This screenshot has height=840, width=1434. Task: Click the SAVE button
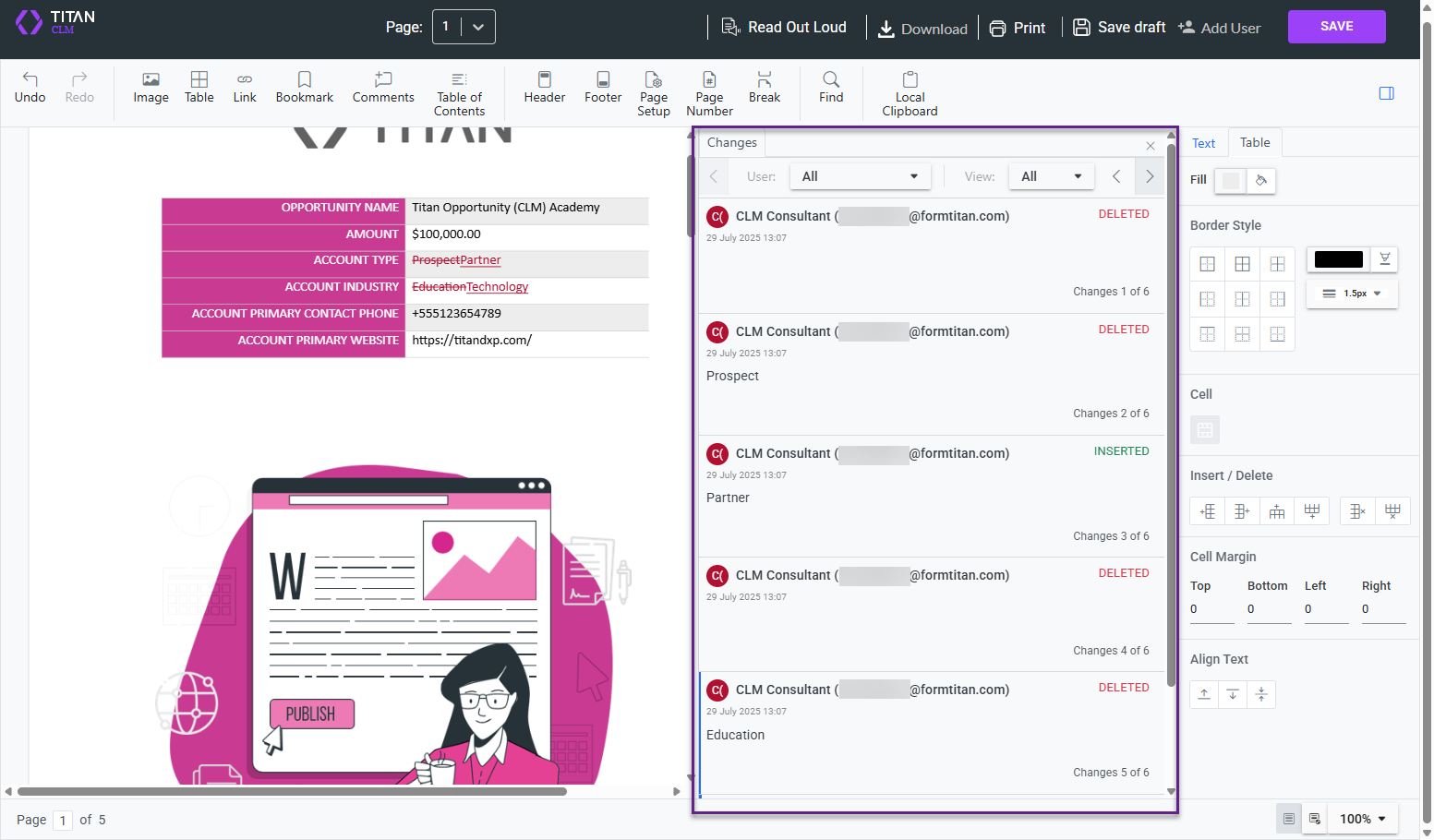pos(1336,26)
